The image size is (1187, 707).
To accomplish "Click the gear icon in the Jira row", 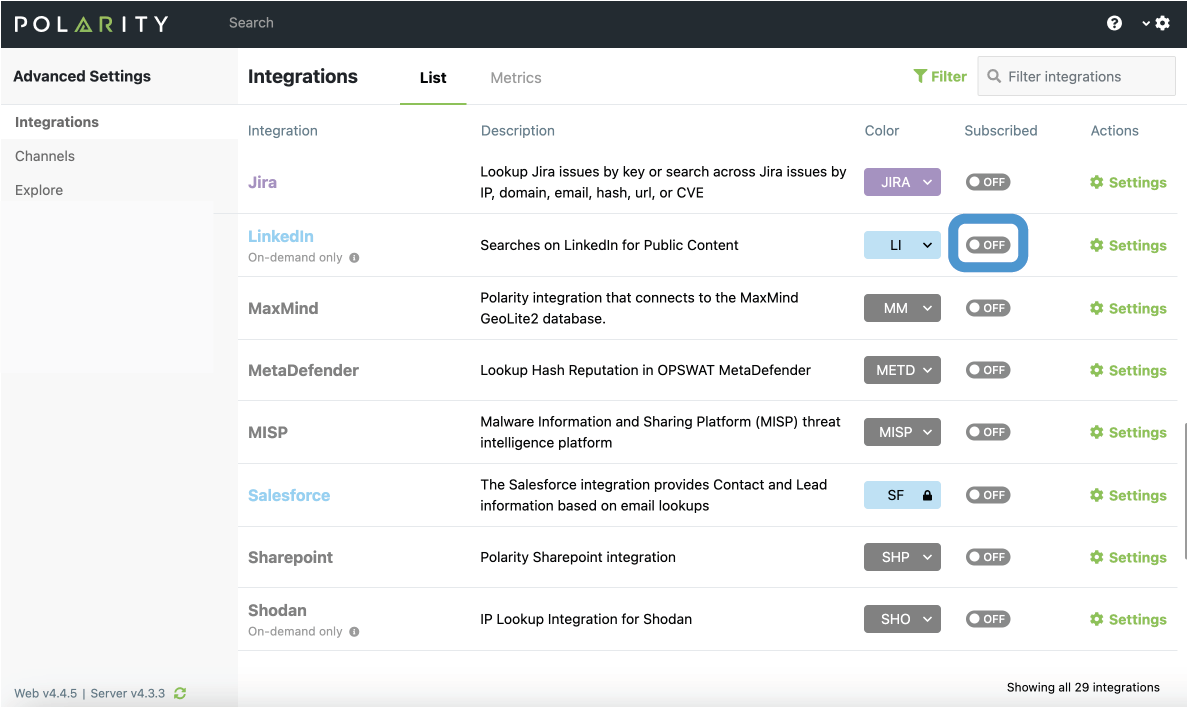I will (1096, 183).
